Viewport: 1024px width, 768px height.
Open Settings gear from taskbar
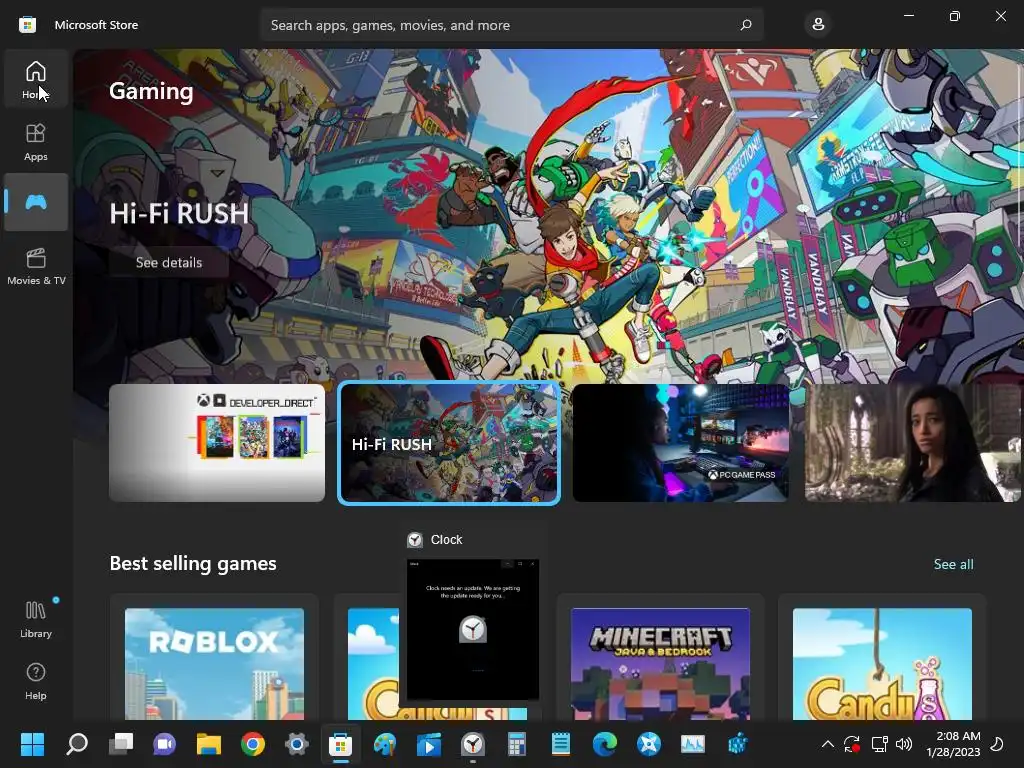[296, 744]
